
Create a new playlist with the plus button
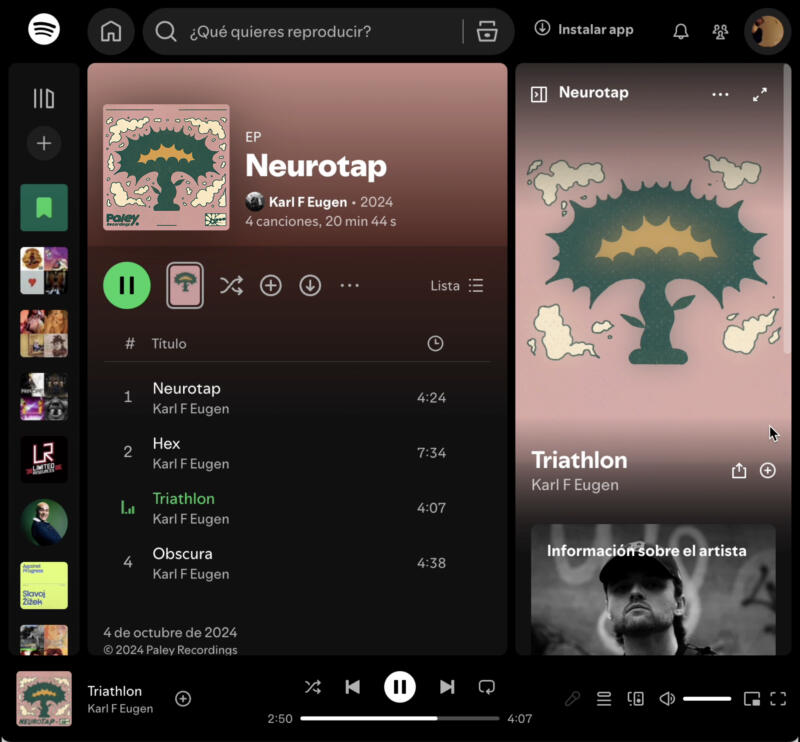(x=44, y=143)
